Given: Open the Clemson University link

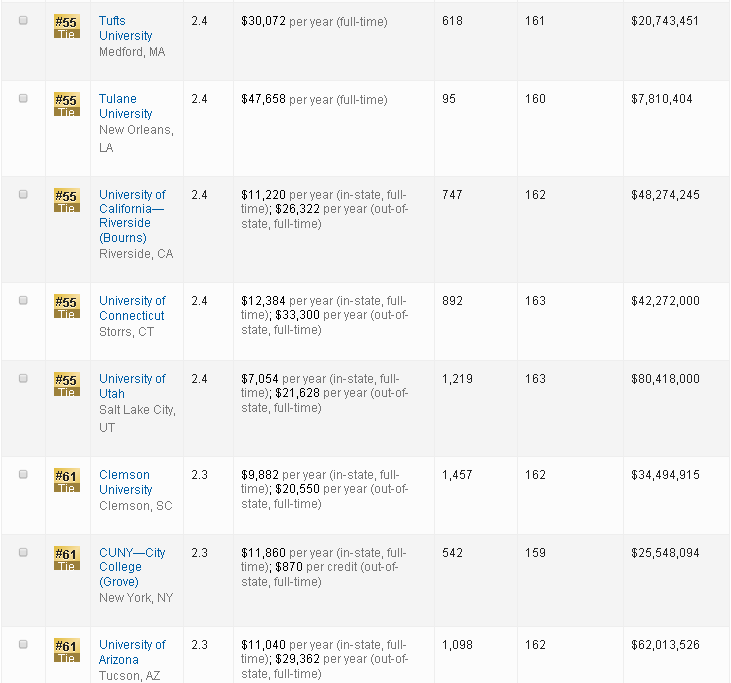Looking at the screenshot, I should 125,482.
